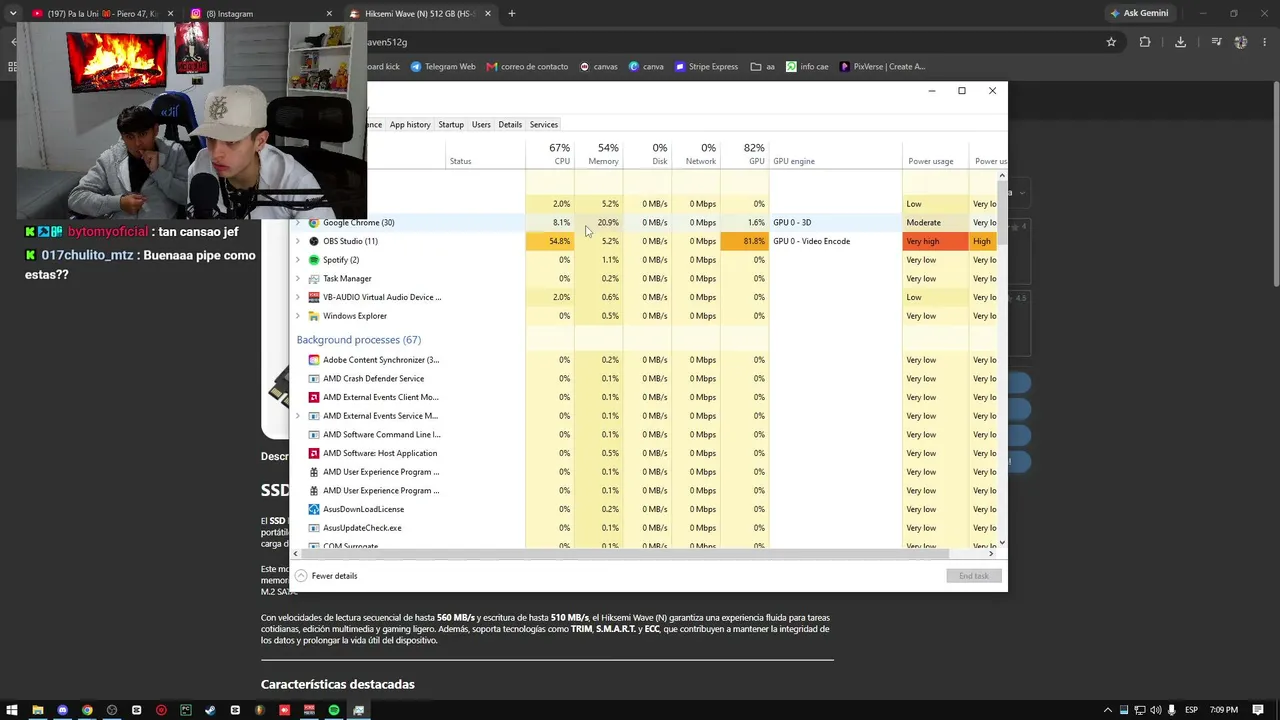Screen dimensions: 1280x720
Task: Click the VB-AUDIO Virtual Audio Device icon
Action: pos(314,297)
